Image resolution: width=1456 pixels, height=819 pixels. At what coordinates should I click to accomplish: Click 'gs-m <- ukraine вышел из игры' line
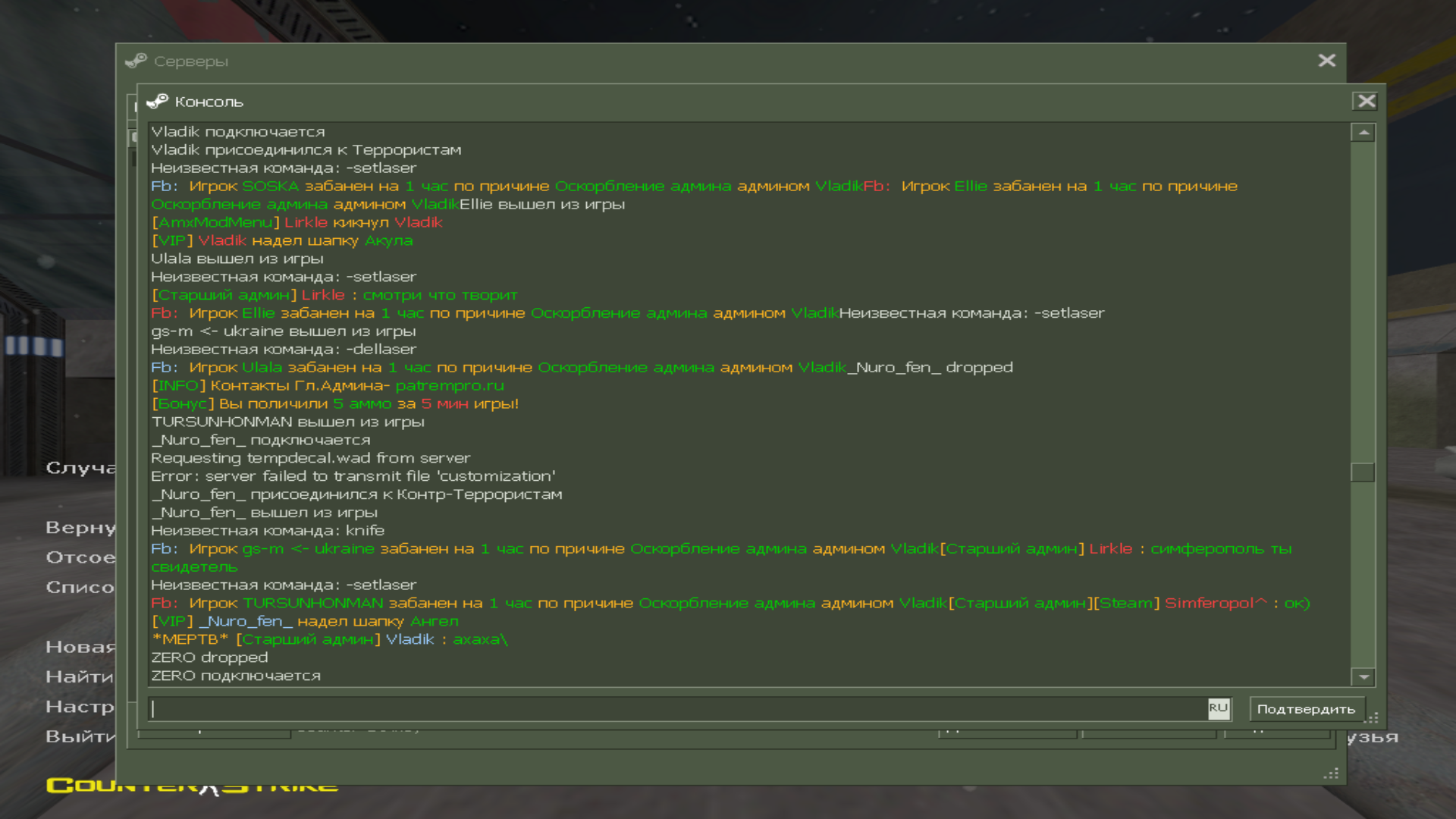pyautogui.click(x=283, y=331)
